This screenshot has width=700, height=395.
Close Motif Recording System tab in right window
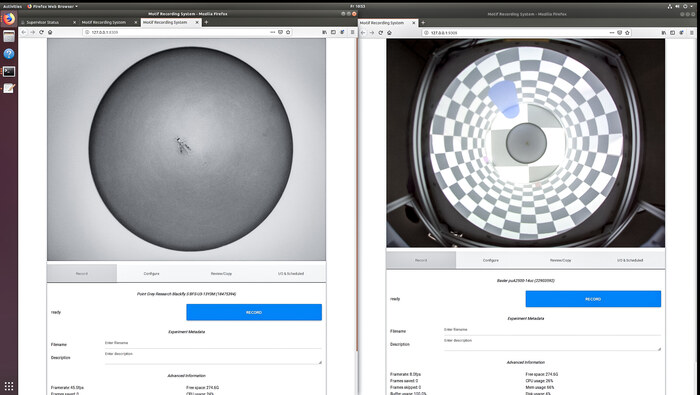click(x=414, y=23)
